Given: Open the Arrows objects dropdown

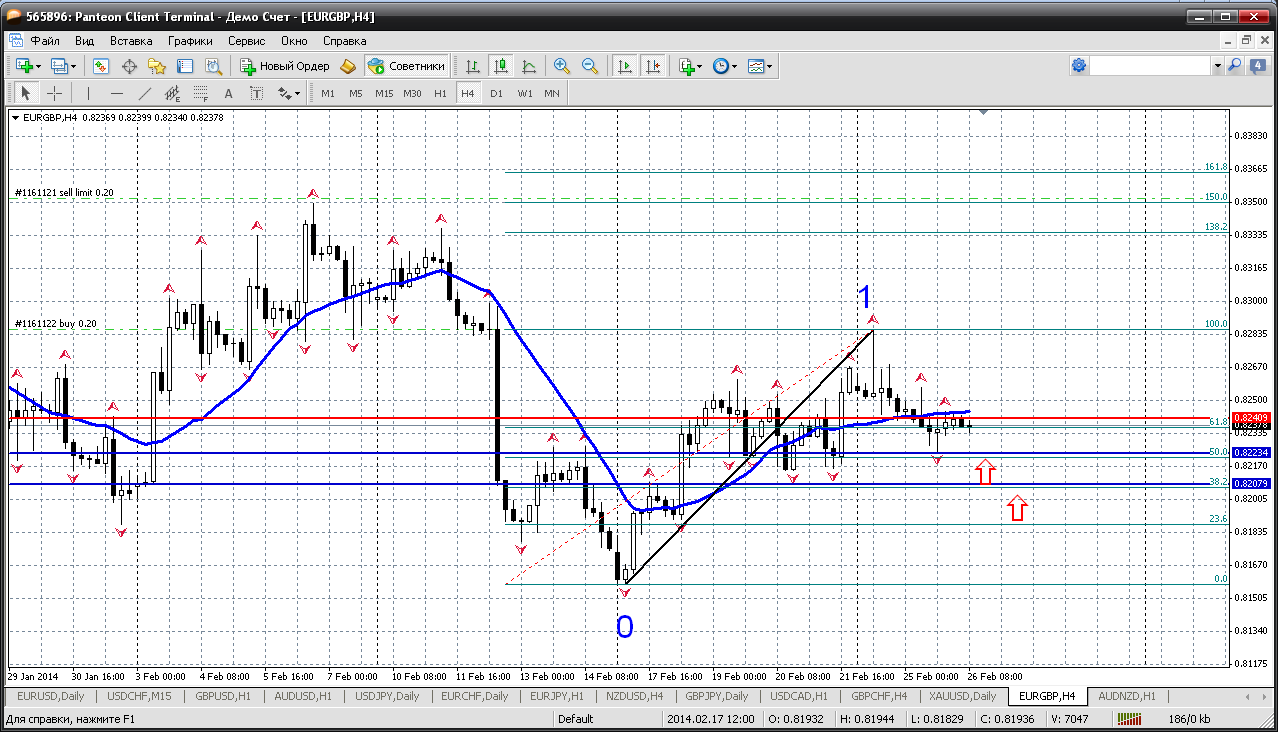Looking at the screenshot, I should tap(289, 93).
